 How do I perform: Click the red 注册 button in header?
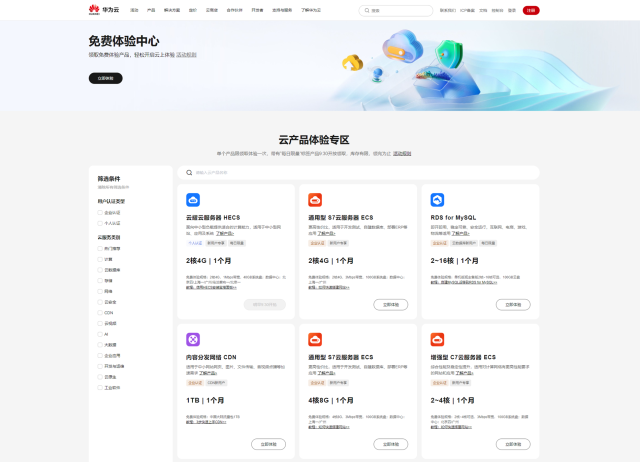[530, 10]
